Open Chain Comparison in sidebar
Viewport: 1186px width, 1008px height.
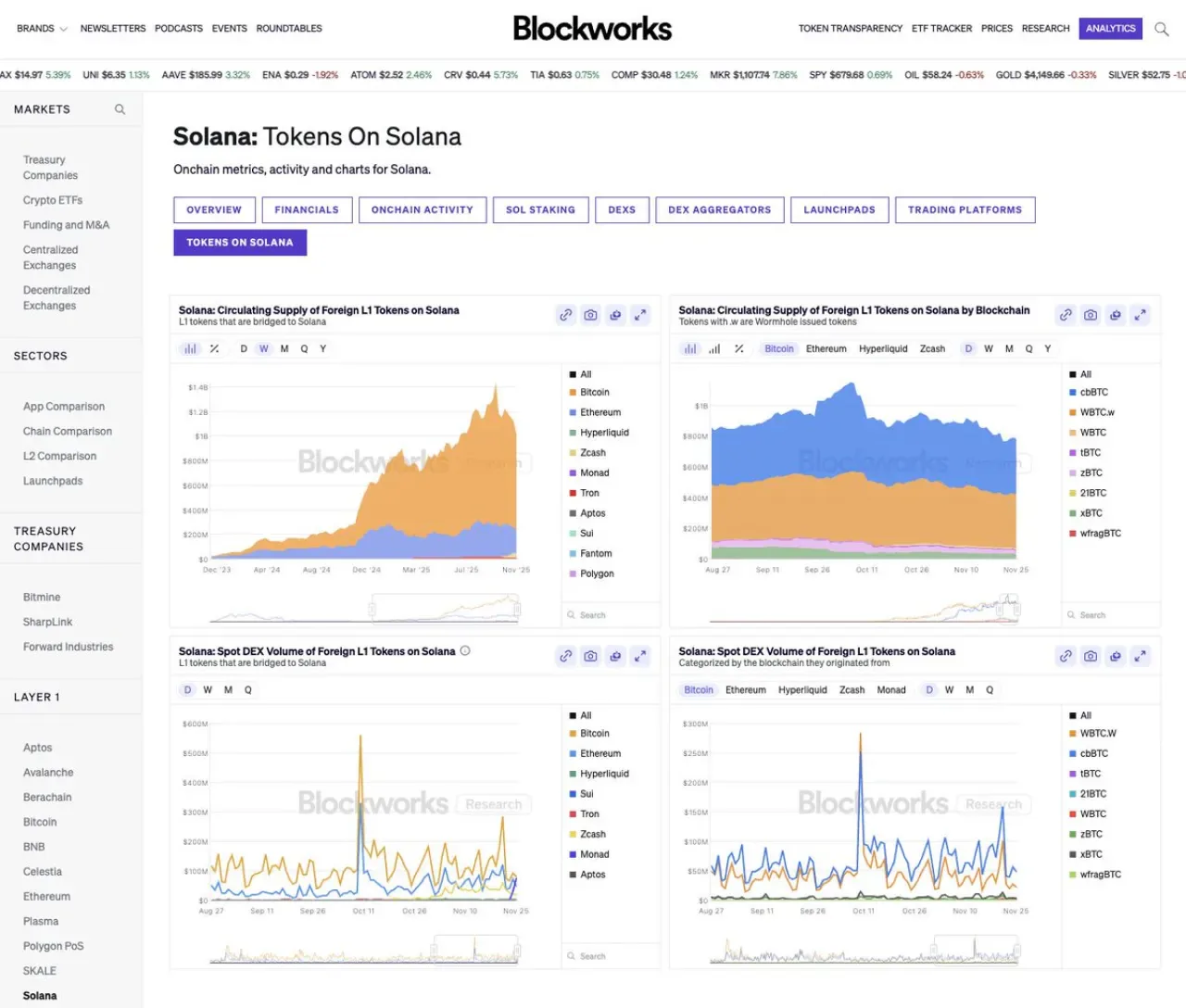pyautogui.click(x=68, y=432)
